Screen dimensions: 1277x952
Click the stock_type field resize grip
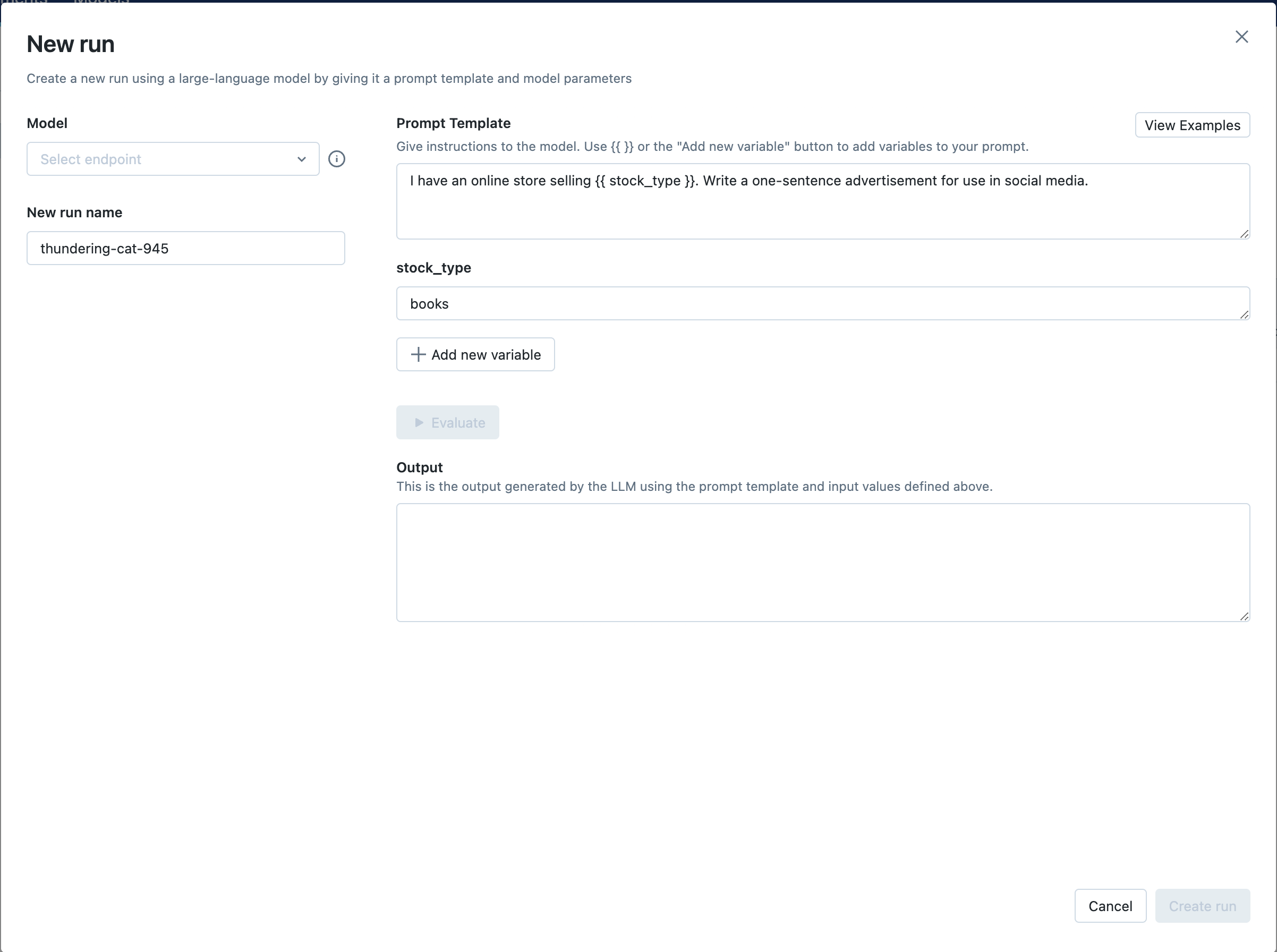click(x=1244, y=314)
